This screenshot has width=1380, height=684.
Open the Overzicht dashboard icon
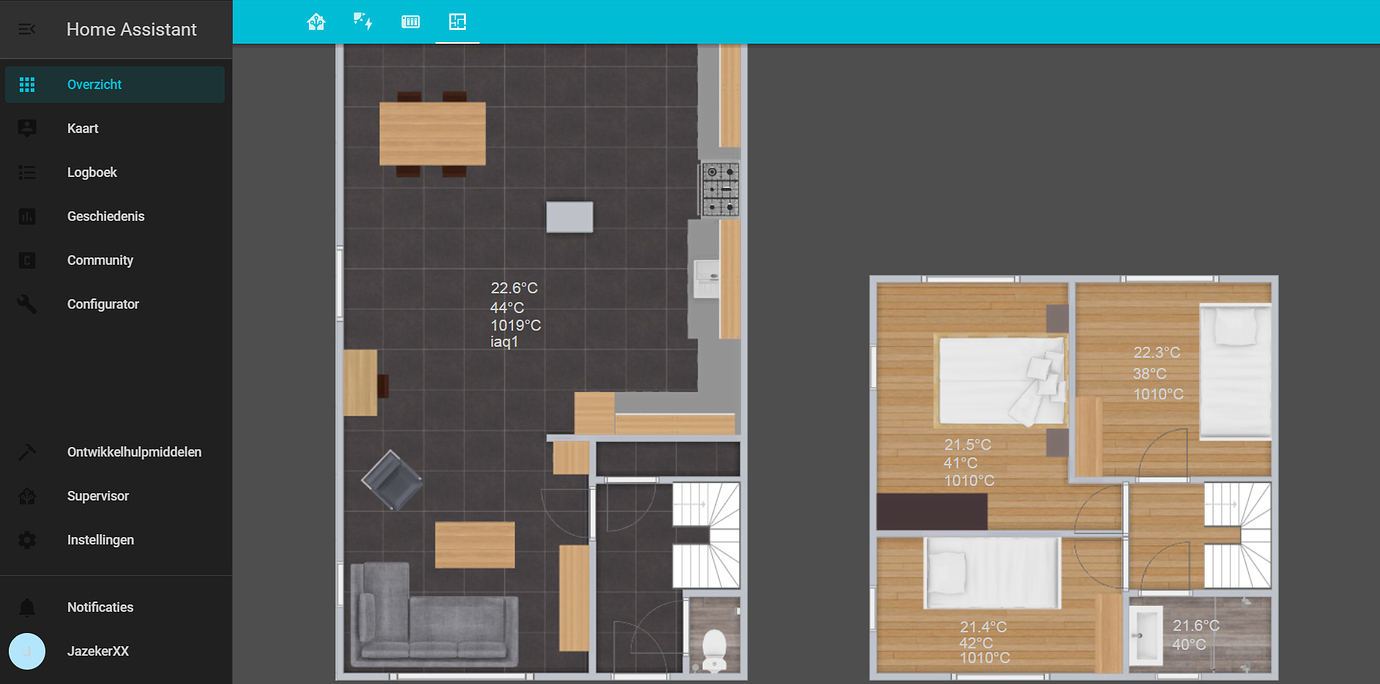coord(26,84)
